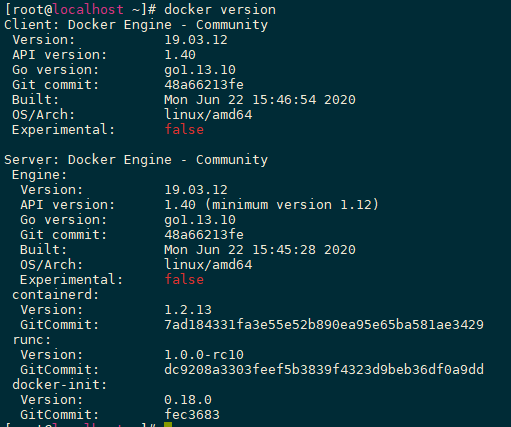The image size is (511, 427).
Task: Click the containerd GitCommit hash starting 7ad184331
Action: tap(324, 325)
